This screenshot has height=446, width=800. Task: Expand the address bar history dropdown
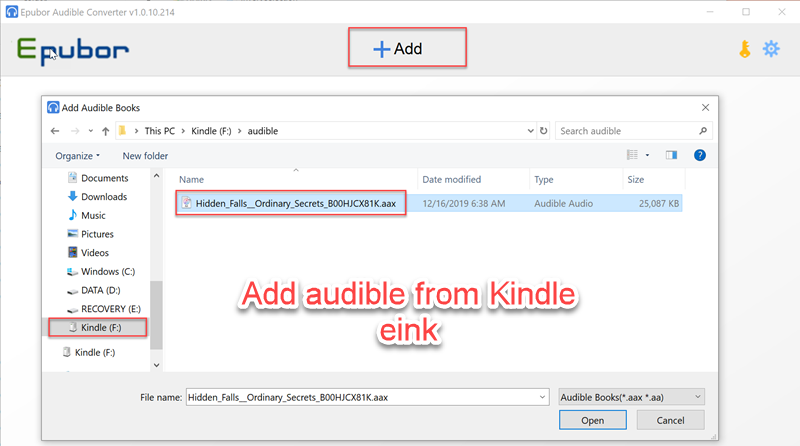click(531, 131)
